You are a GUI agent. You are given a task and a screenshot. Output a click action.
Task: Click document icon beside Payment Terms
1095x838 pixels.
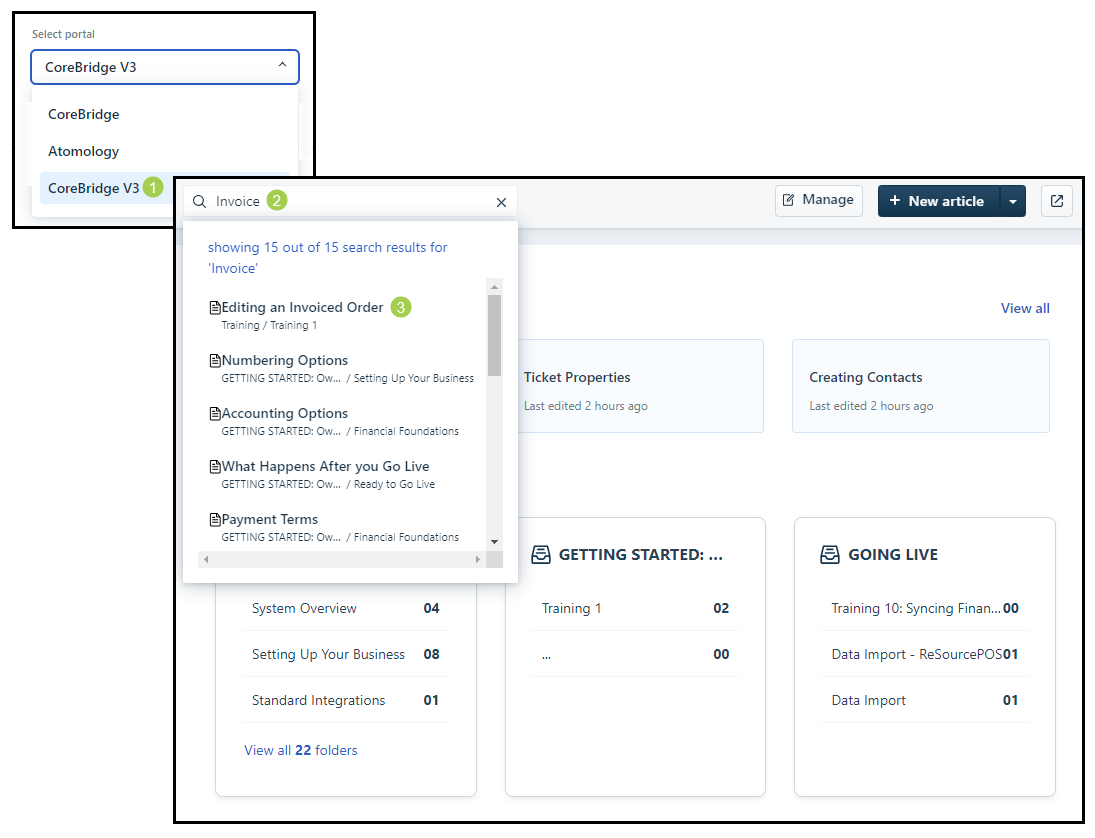pos(215,520)
